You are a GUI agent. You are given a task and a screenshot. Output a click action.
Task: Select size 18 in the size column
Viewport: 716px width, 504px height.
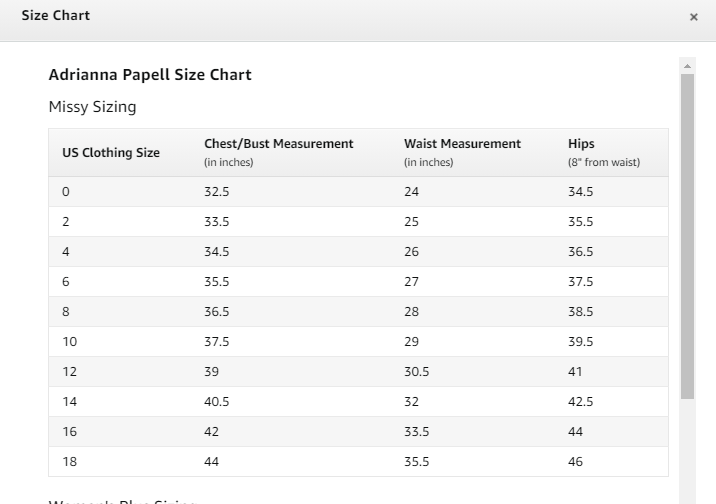pos(69,462)
